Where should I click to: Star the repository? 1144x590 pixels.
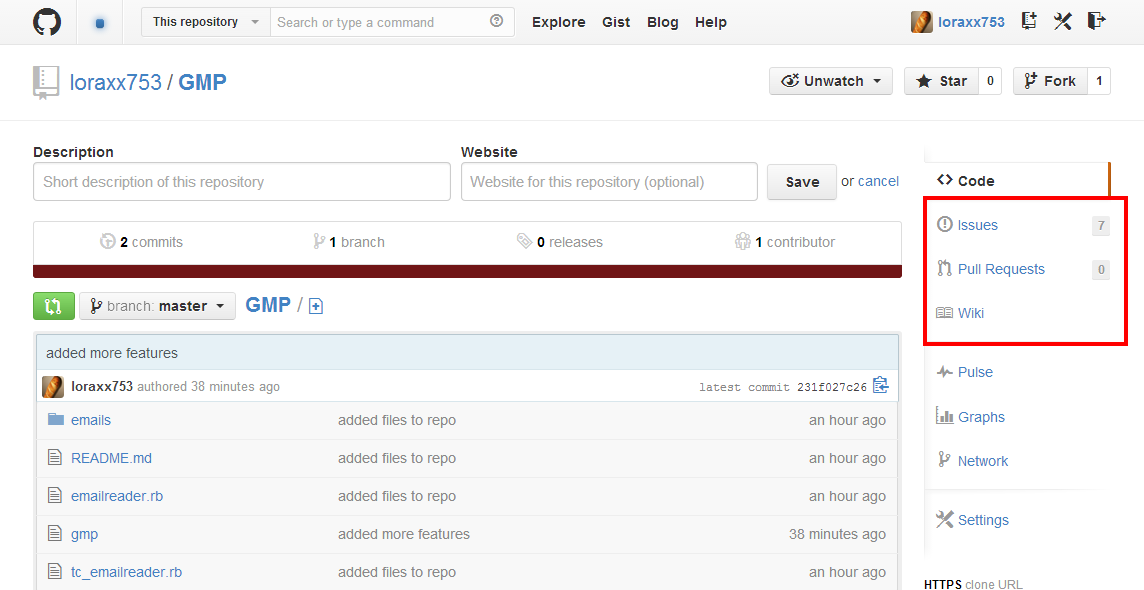pyautogui.click(x=941, y=81)
